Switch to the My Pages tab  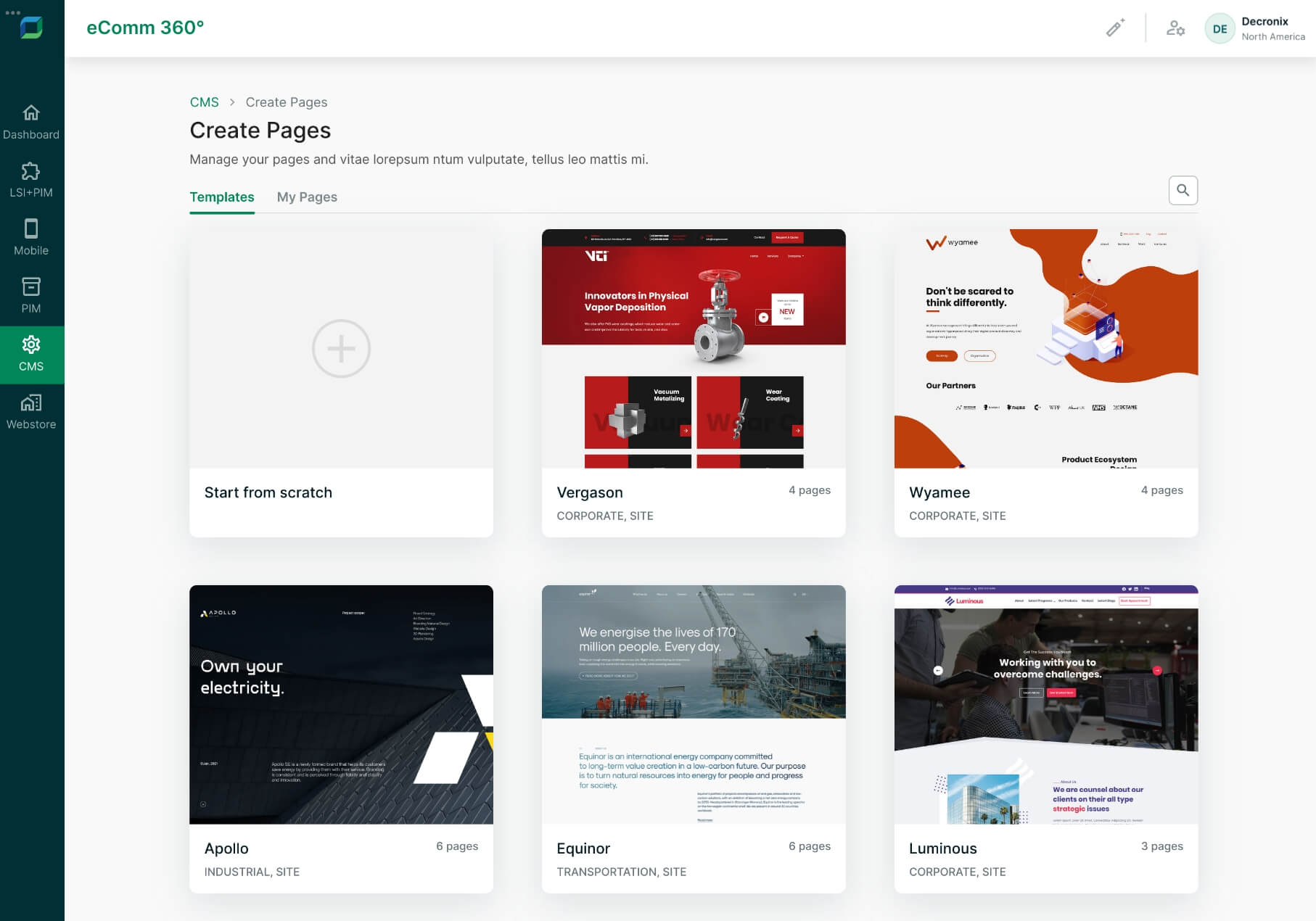[307, 197]
